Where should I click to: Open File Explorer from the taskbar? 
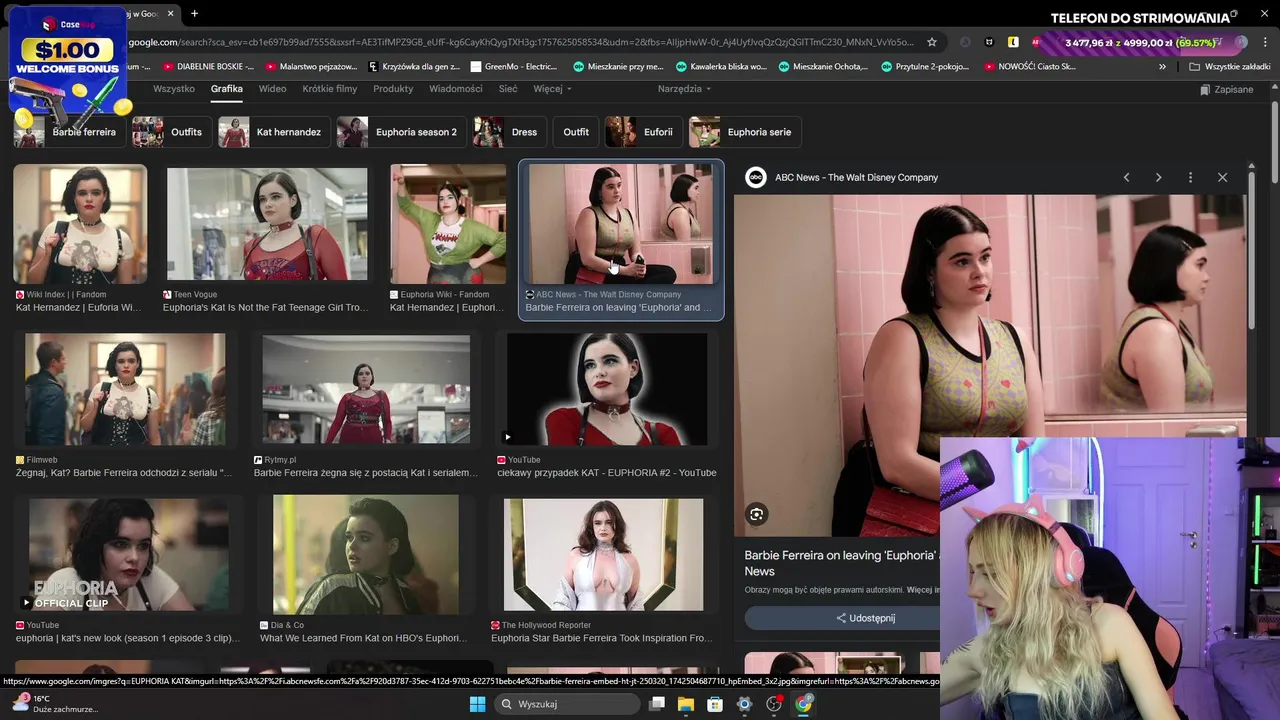point(686,704)
